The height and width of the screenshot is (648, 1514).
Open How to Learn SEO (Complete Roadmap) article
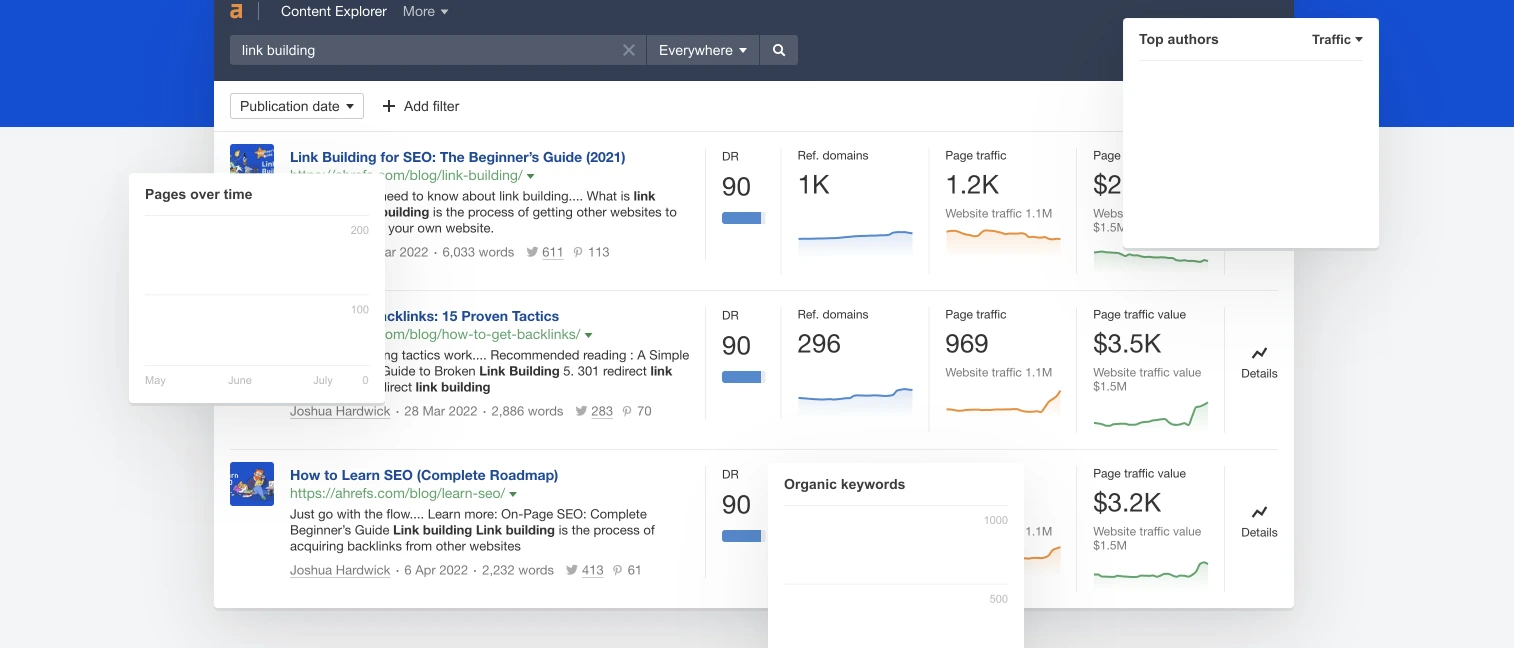[424, 475]
